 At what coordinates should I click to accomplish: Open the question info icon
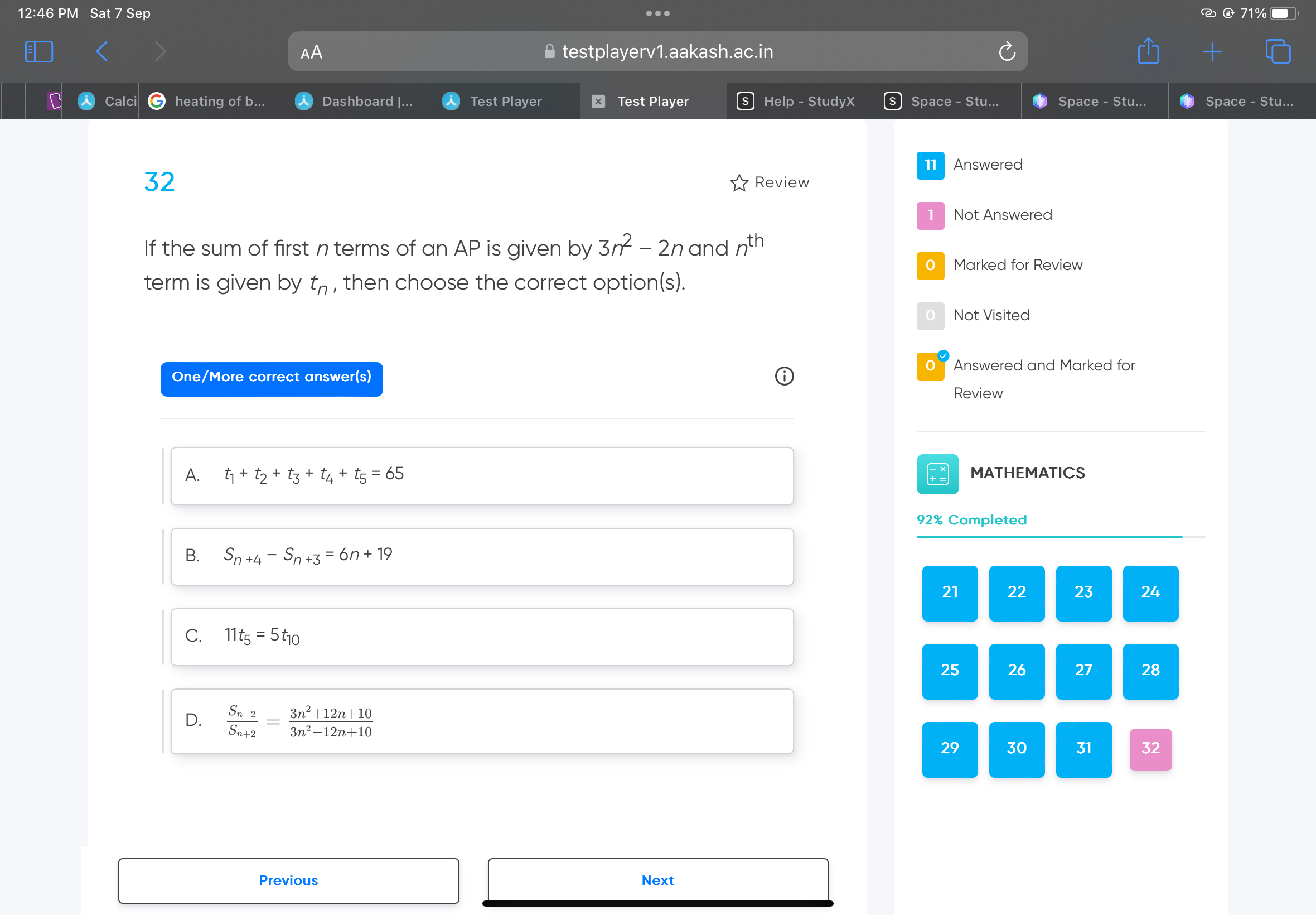pyautogui.click(x=784, y=376)
